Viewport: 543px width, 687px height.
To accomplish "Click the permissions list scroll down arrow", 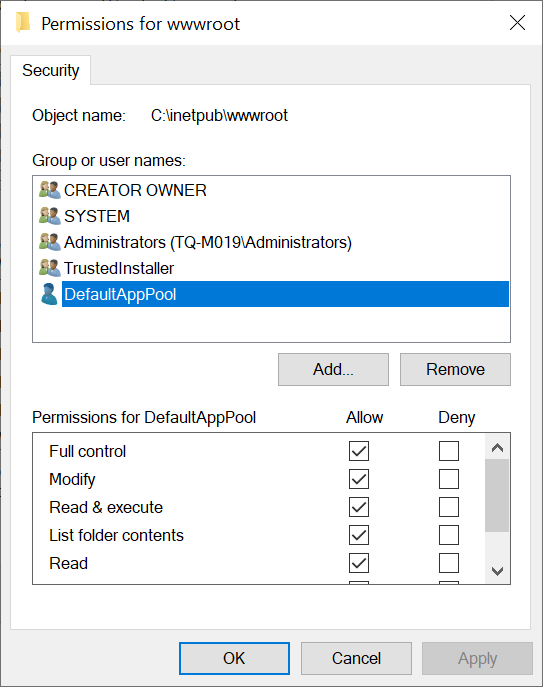I will coord(497,571).
